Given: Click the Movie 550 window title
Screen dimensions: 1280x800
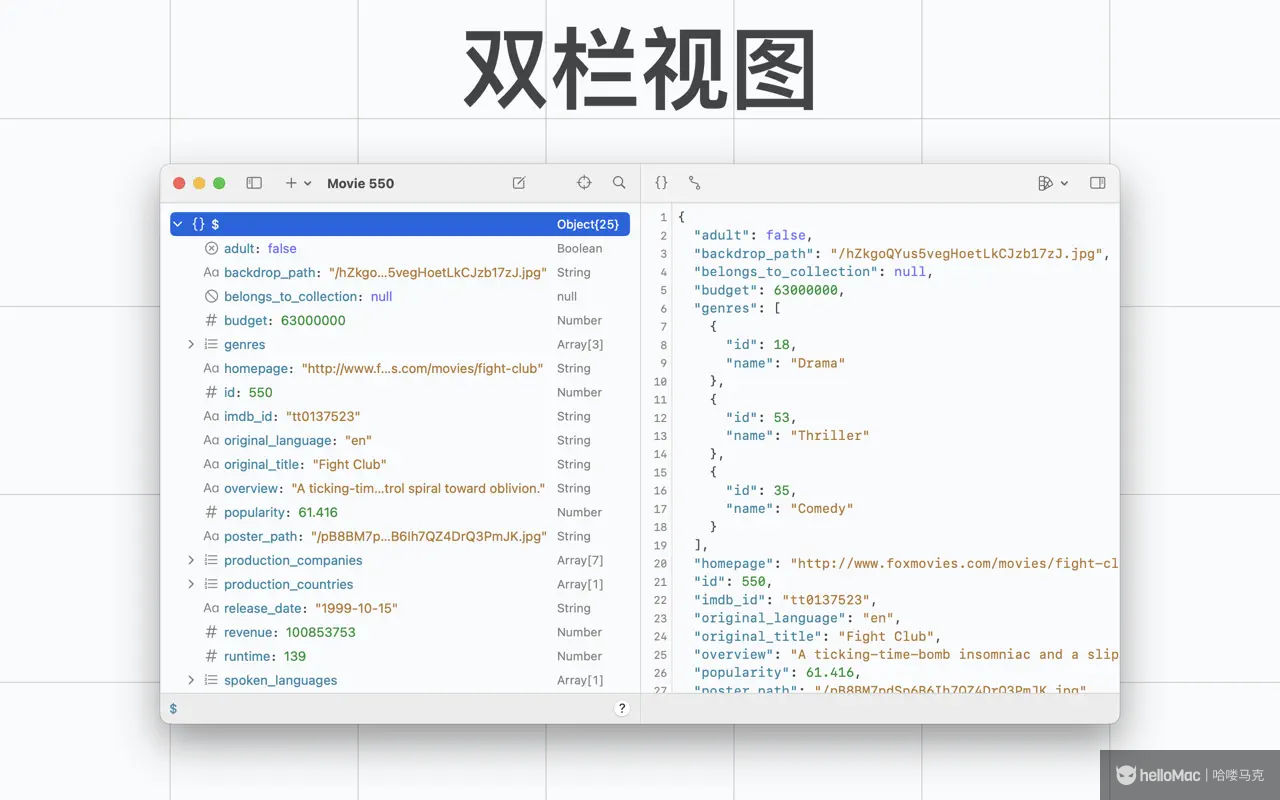Looking at the screenshot, I should point(360,183).
